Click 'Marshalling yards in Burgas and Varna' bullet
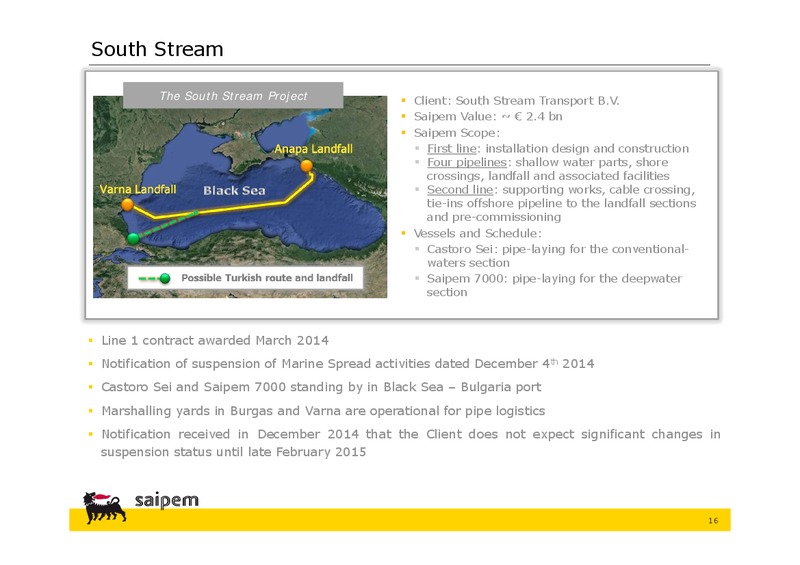This screenshot has height=565, width=800. (x=323, y=411)
